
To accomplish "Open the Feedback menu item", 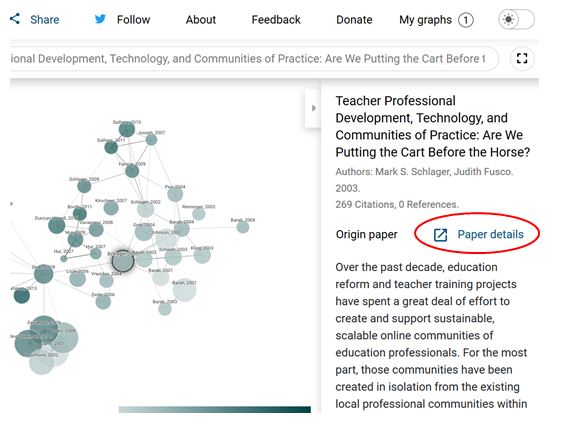I will tap(276, 20).
